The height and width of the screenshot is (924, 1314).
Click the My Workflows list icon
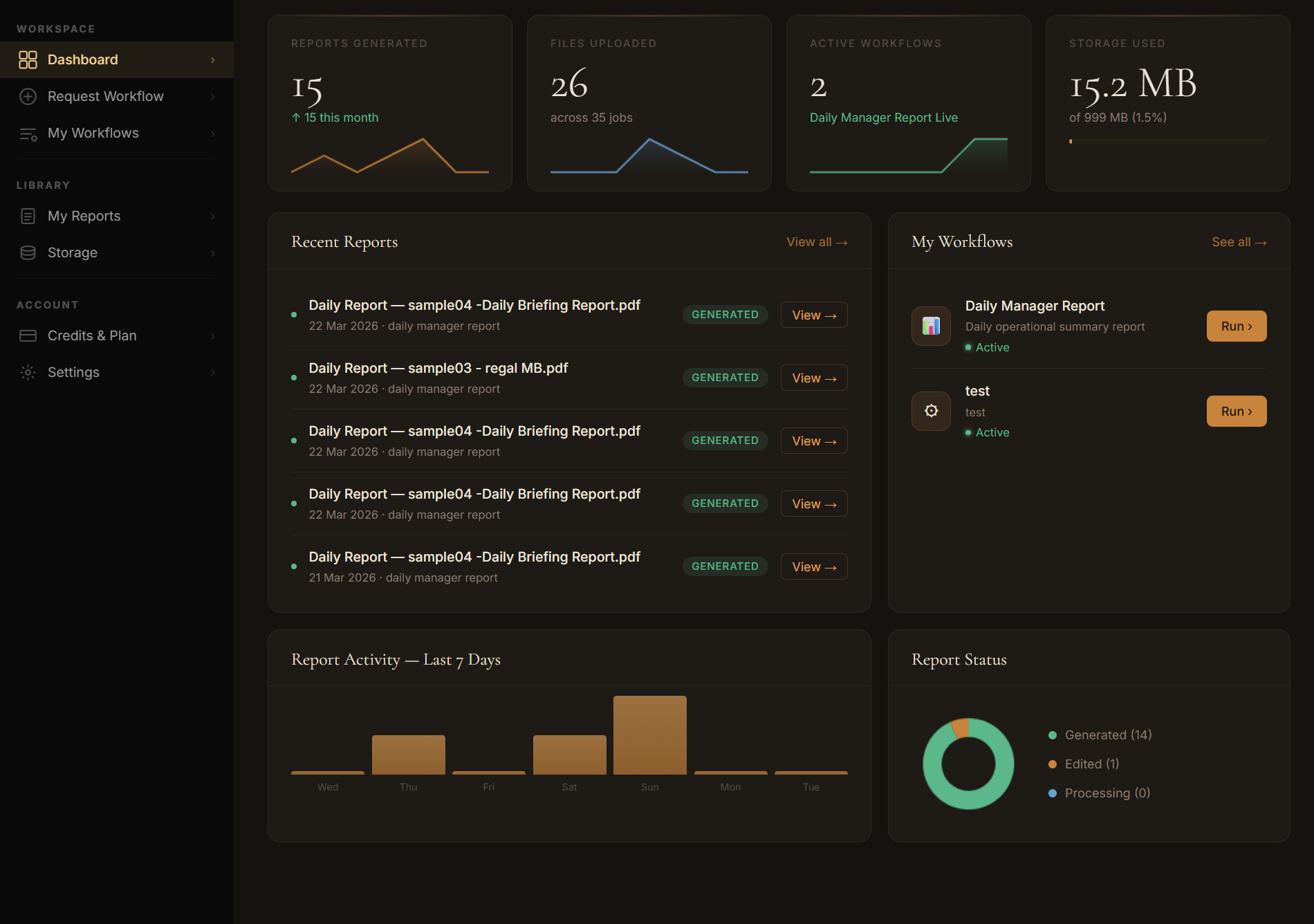tap(28, 133)
